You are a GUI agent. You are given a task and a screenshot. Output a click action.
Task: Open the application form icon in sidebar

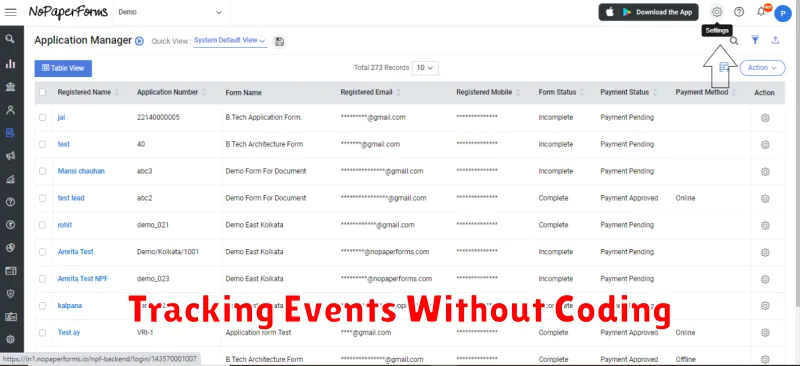(10, 133)
